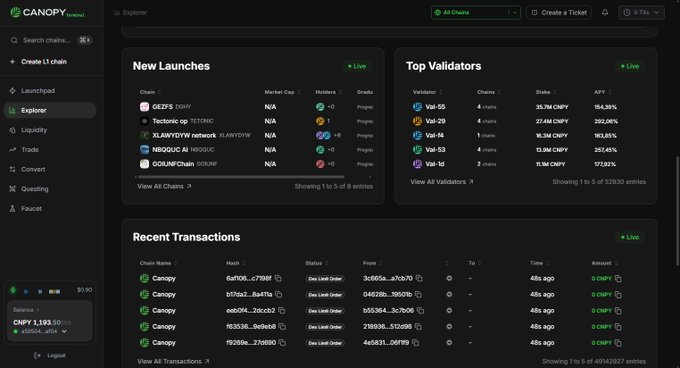Click Val-53 validator name

[x=435, y=150]
